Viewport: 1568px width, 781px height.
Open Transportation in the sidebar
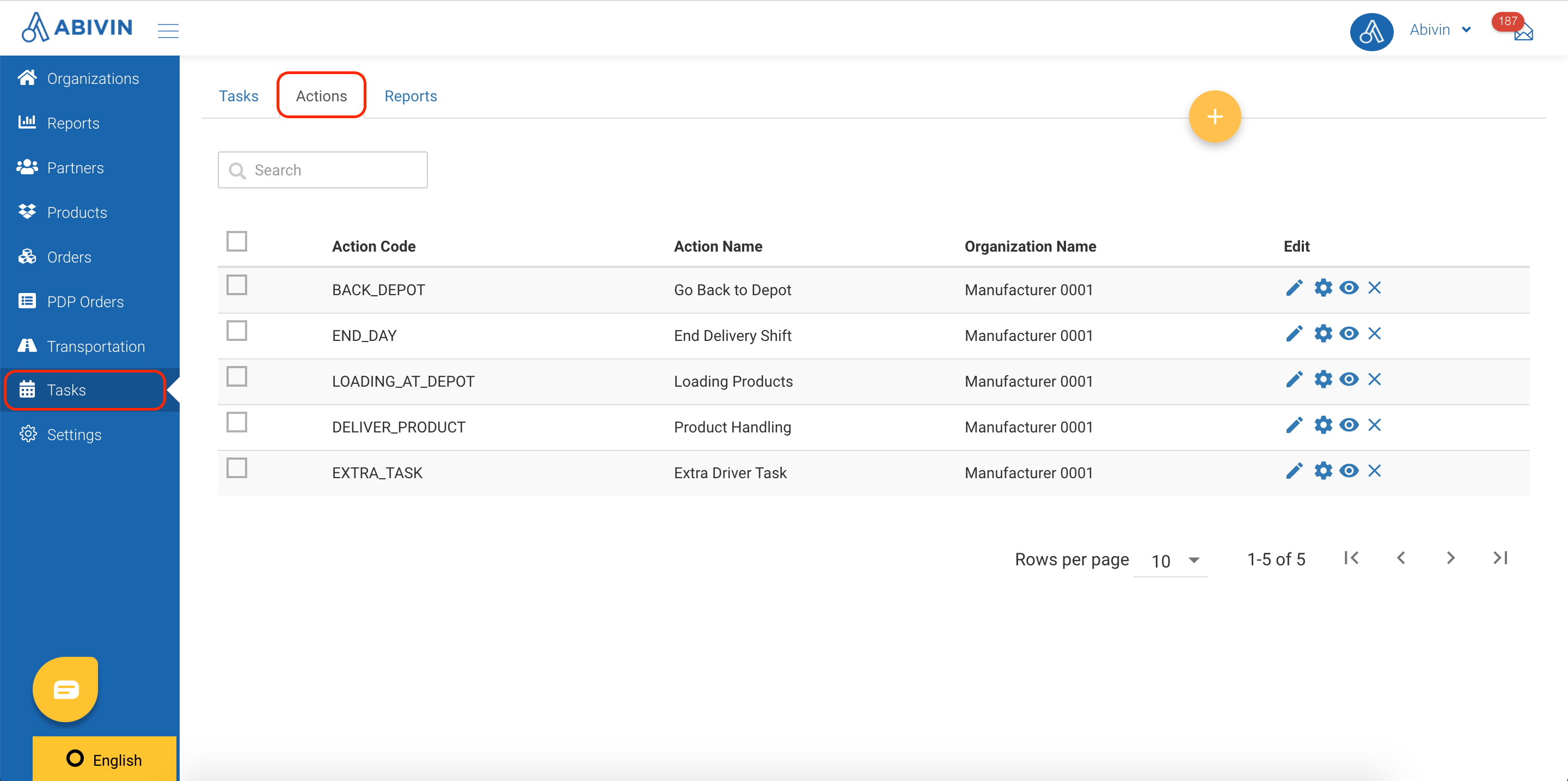tap(90, 346)
